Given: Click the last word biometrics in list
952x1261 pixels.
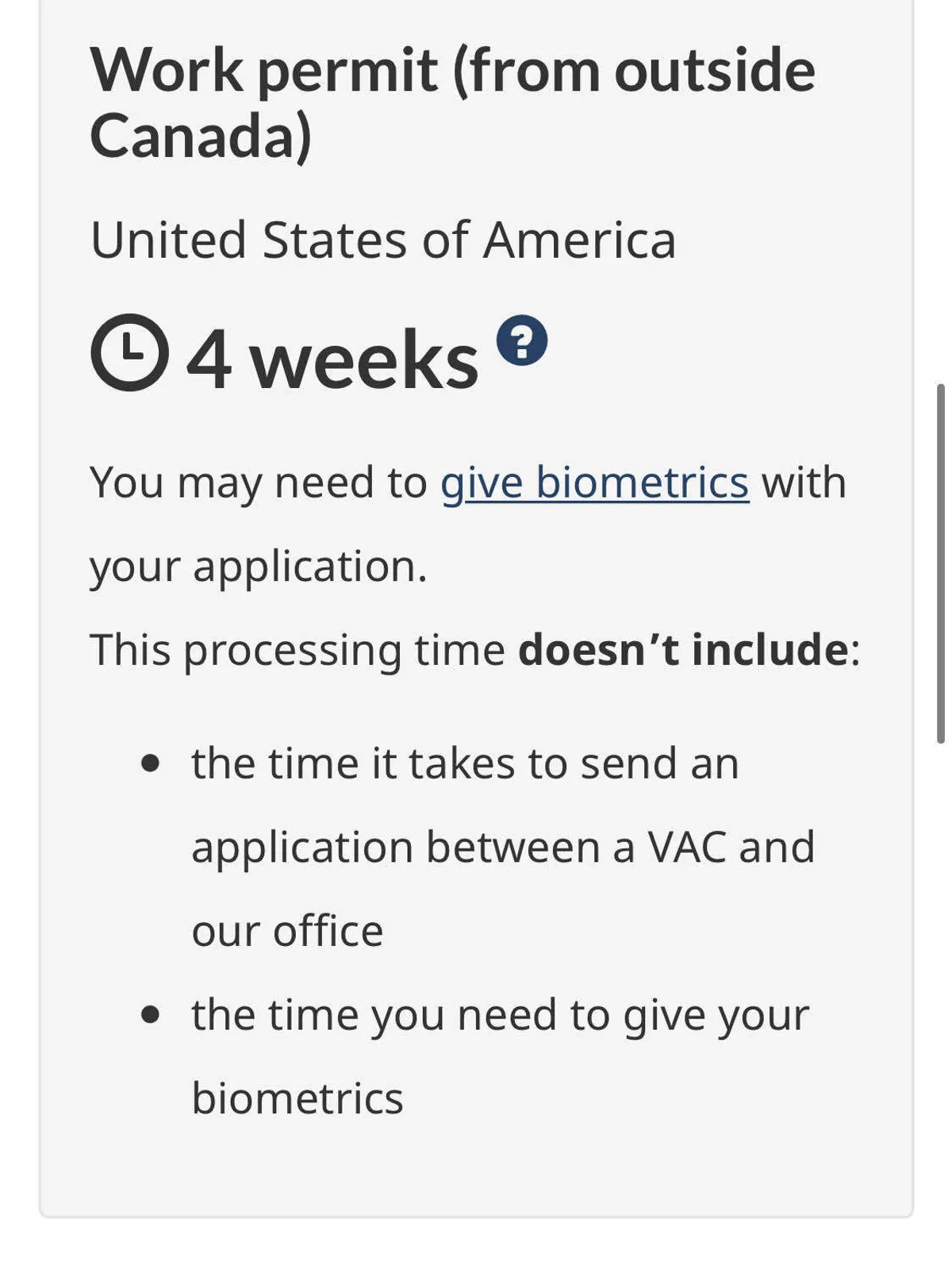Looking at the screenshot, I should [297, 1098].
